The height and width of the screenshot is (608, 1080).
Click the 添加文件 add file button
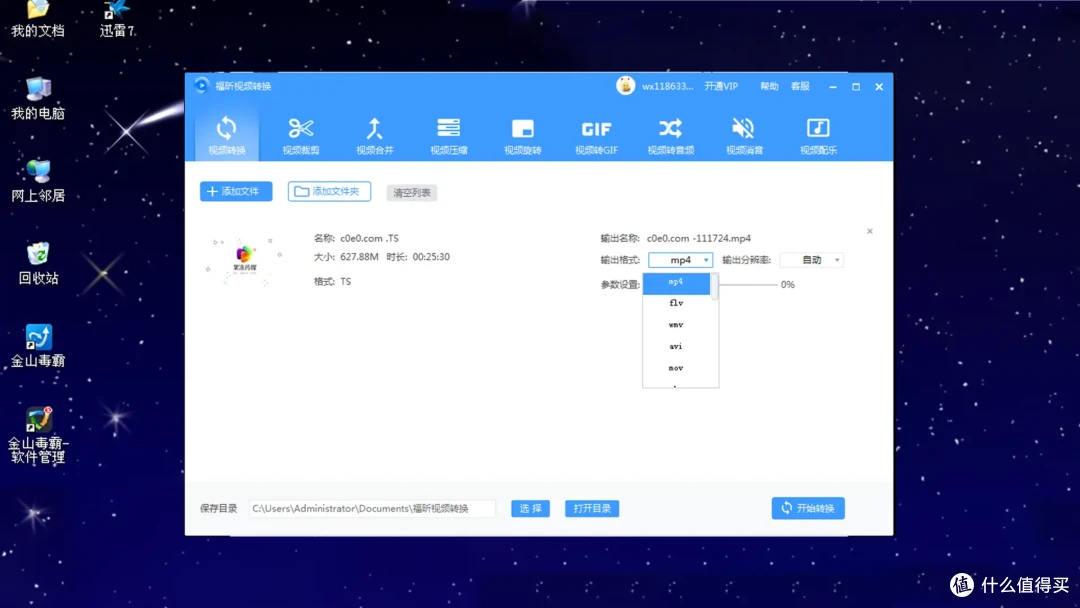(236, 191)
